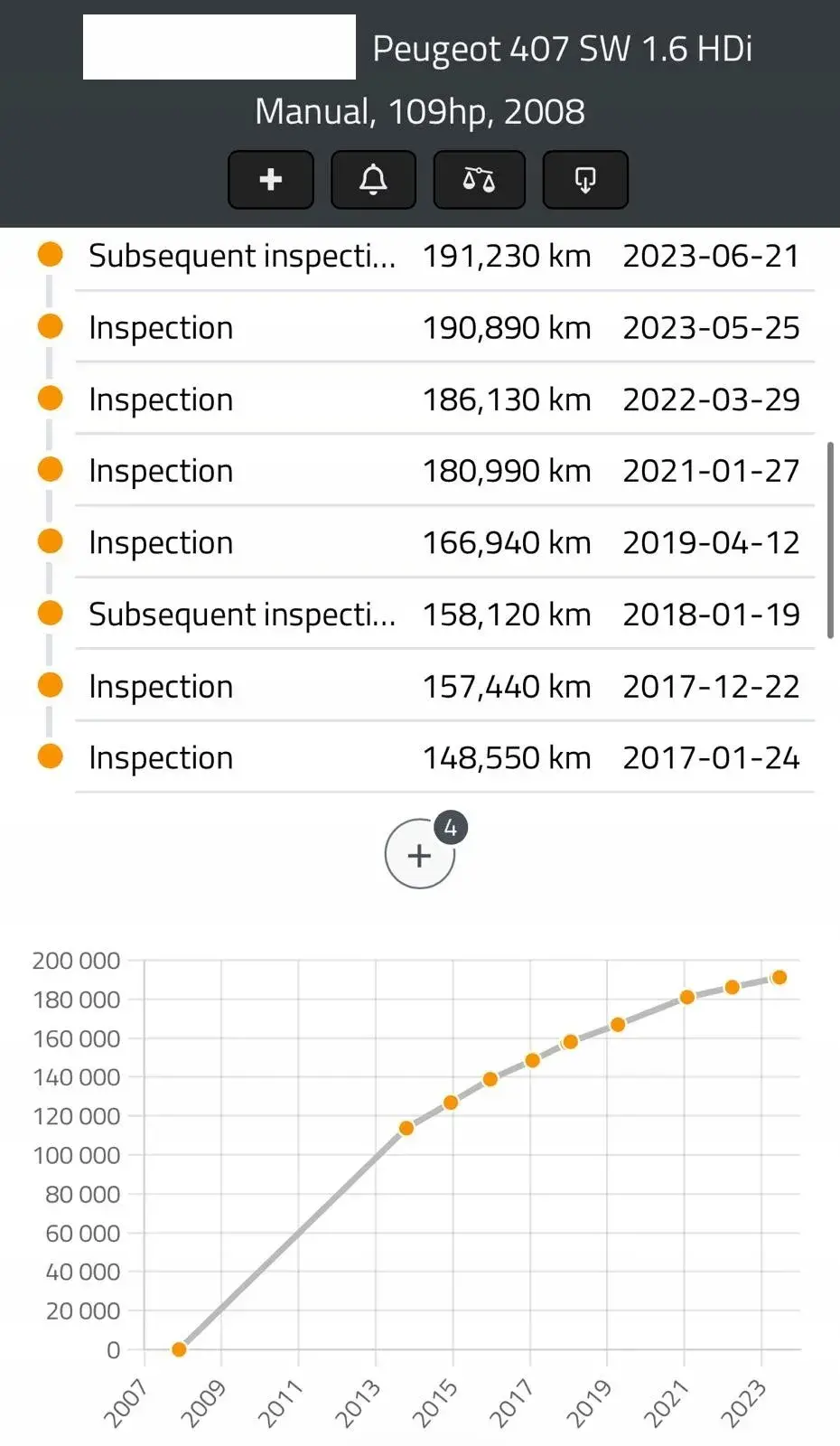Click the plus add button in header
Image resolution: width=840 pixels, height=1446 pixels.
pos(271,180)
